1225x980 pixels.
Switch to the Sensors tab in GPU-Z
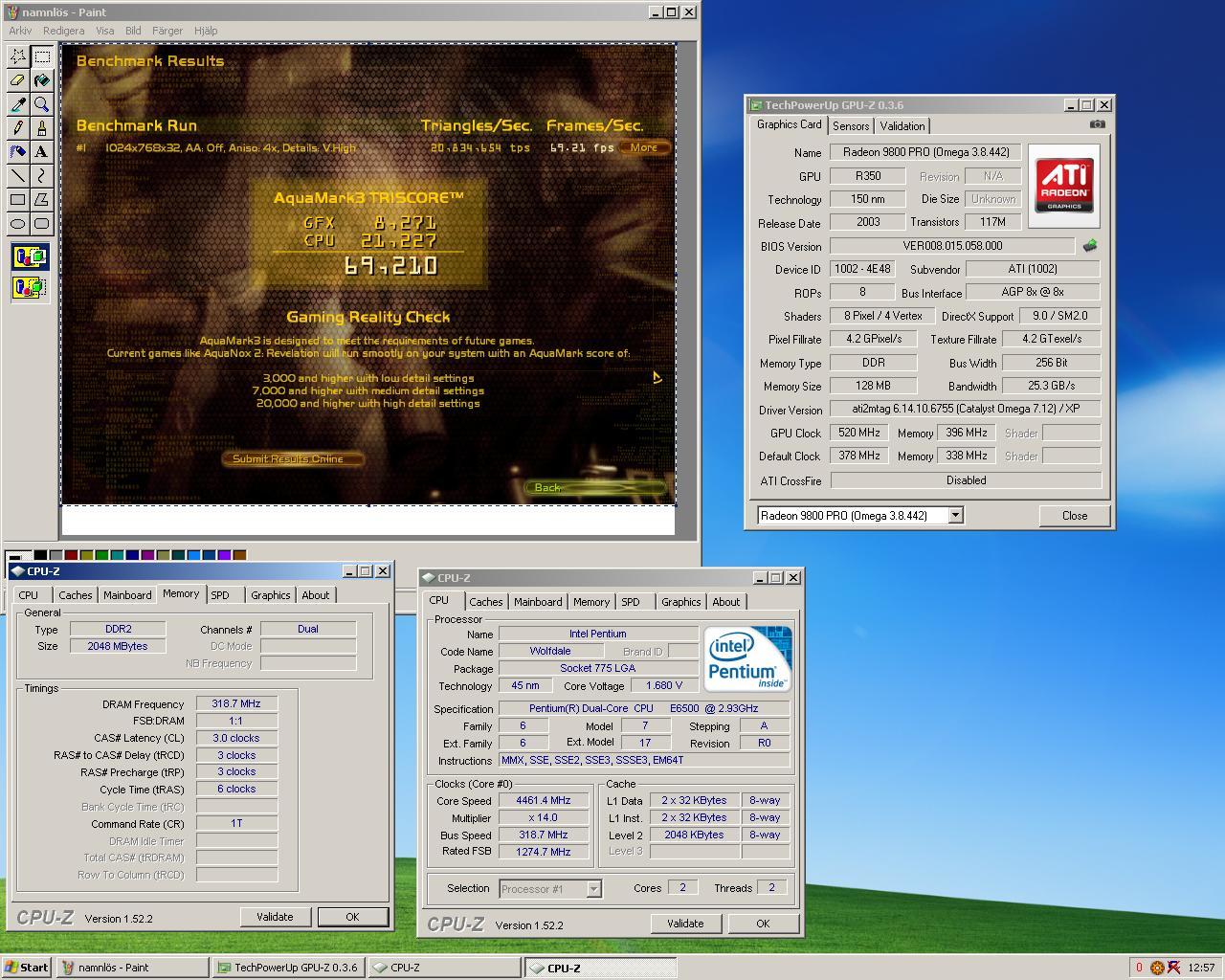click(x=851, y=126)
